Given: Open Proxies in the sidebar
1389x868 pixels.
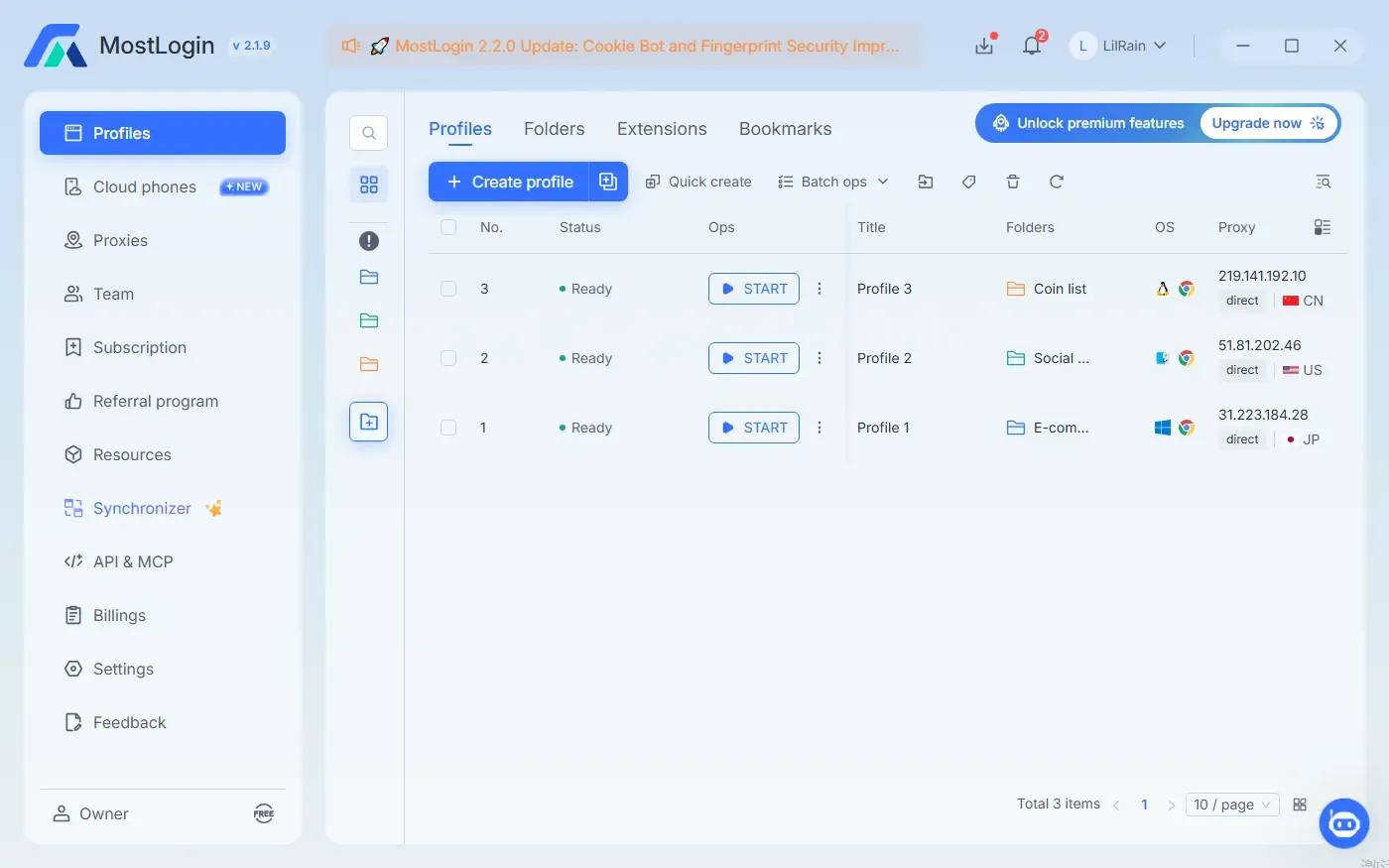Looking at the screenshot, I should (163, 240).
